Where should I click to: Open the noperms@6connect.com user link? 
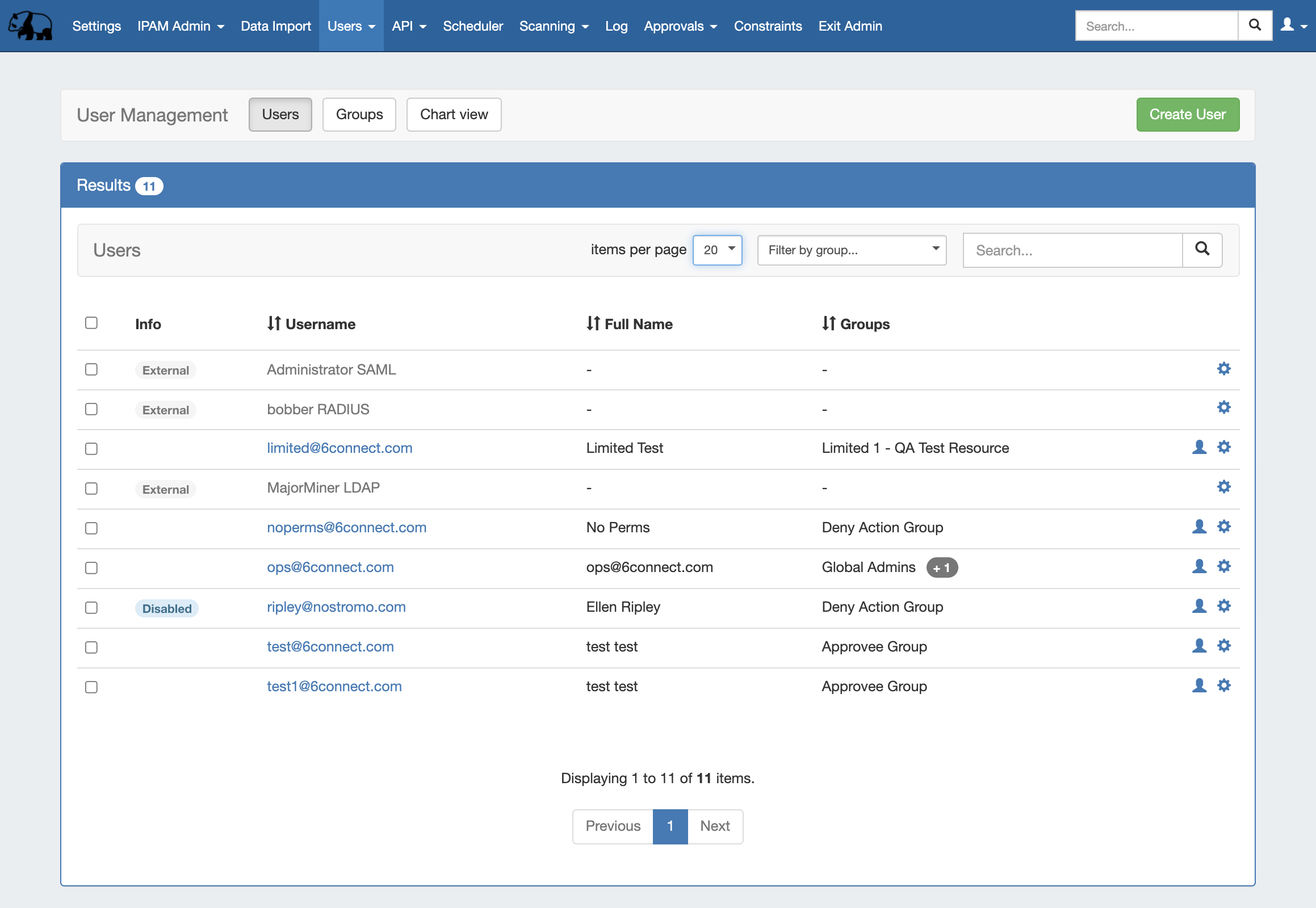coord(346,527)
